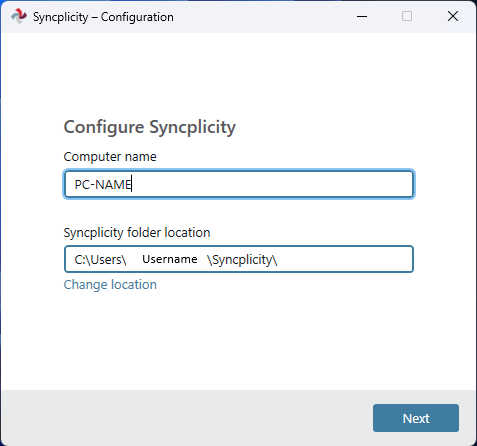The image size is (477, 446).
Task: Click the Syncplicity – Configuration window title text
Action: click(x=103, y=17)
